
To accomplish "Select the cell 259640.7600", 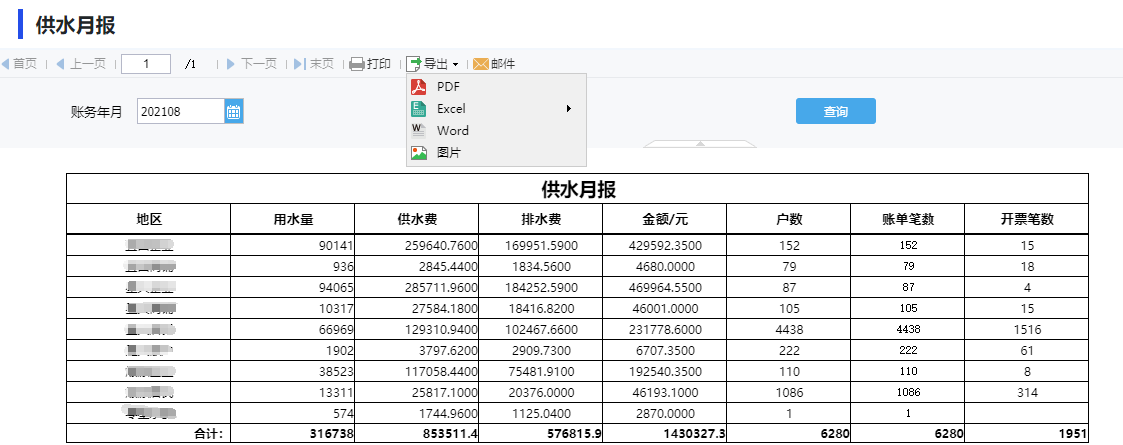I will (x=417, y=246).
